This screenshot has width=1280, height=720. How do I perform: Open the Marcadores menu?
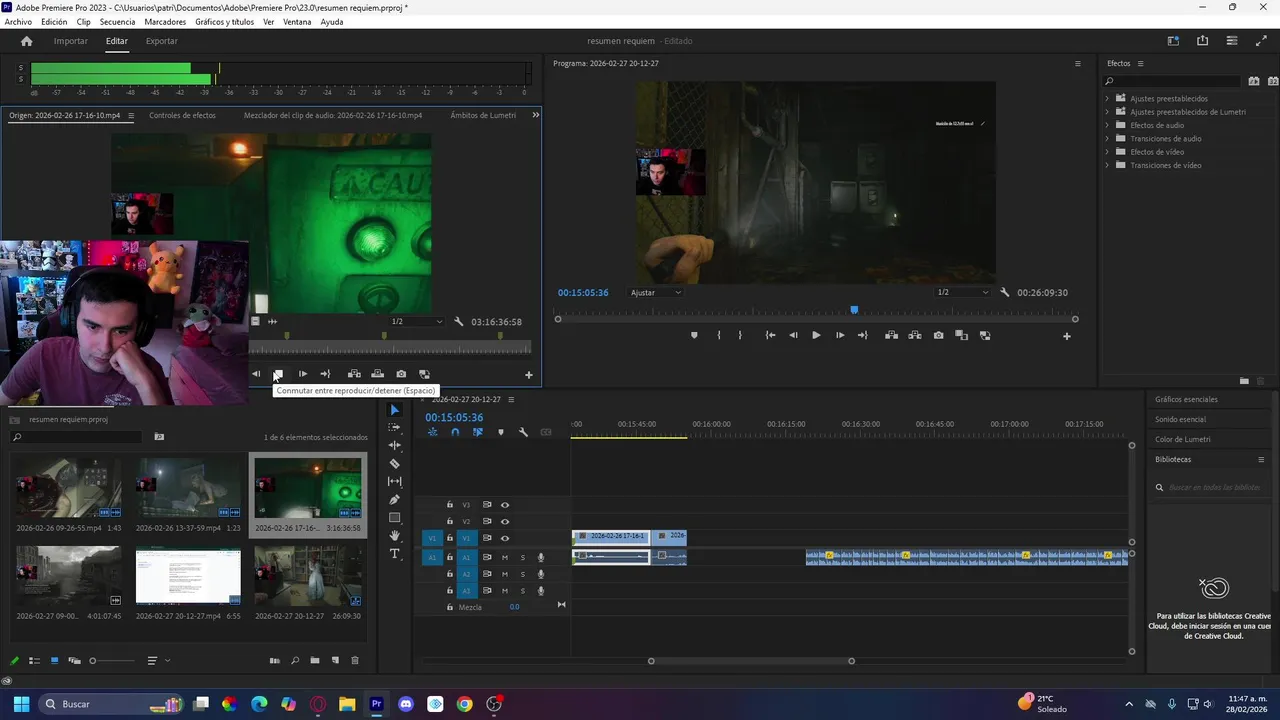coord(165,22)
